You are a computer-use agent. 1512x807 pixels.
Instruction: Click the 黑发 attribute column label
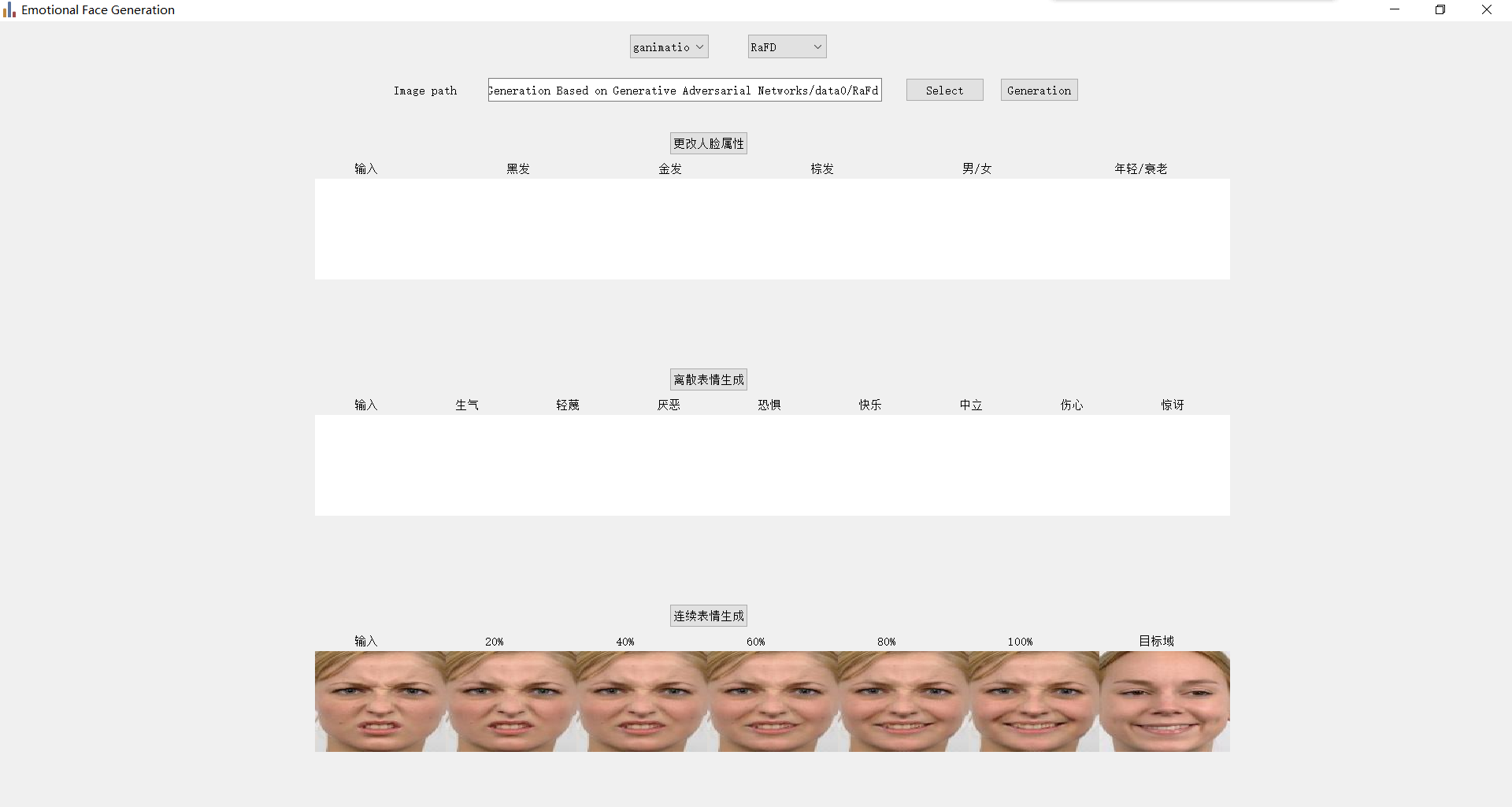pyautogui.click(x=517, y=168)
